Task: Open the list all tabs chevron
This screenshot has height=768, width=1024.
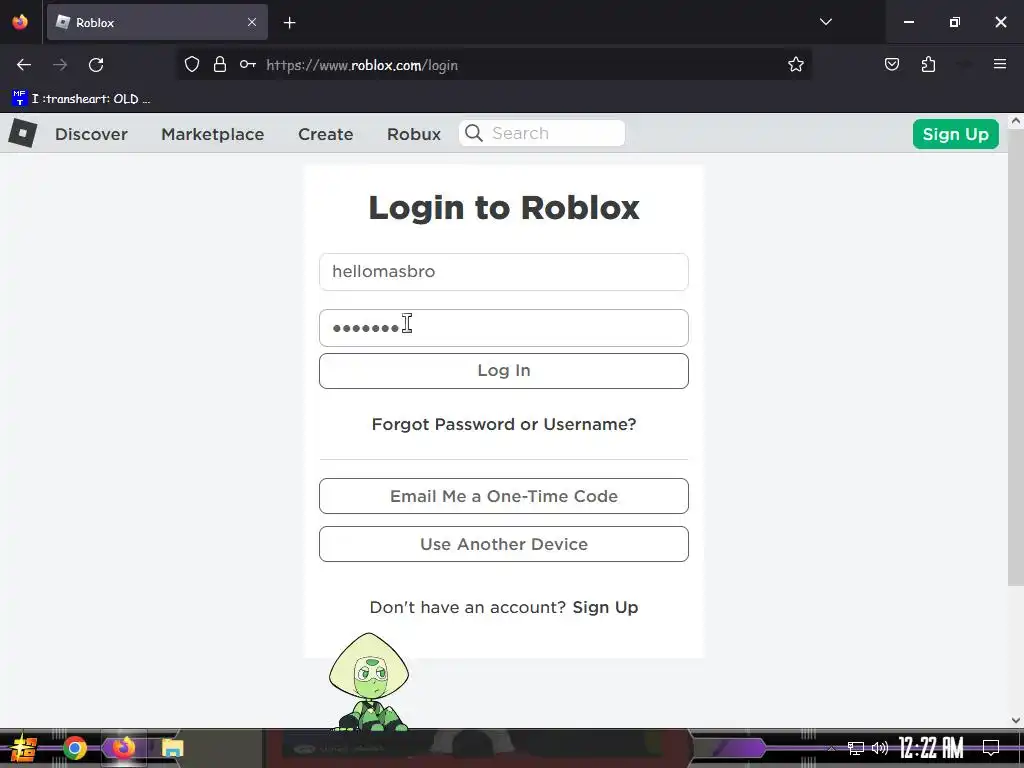Action: [826, 22]
